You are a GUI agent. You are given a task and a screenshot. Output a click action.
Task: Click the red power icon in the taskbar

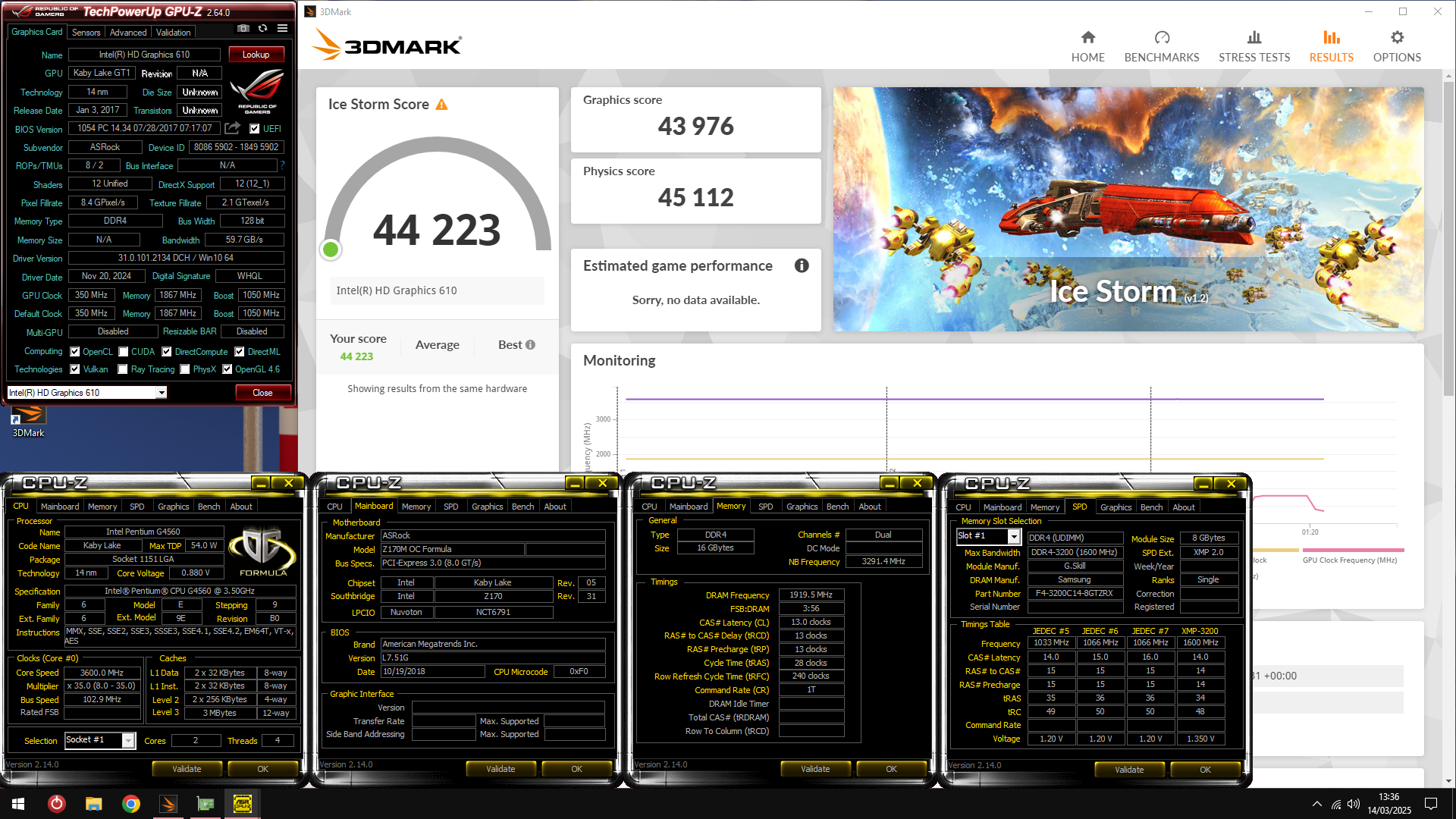pyautogui.click(x=57, y=804)
